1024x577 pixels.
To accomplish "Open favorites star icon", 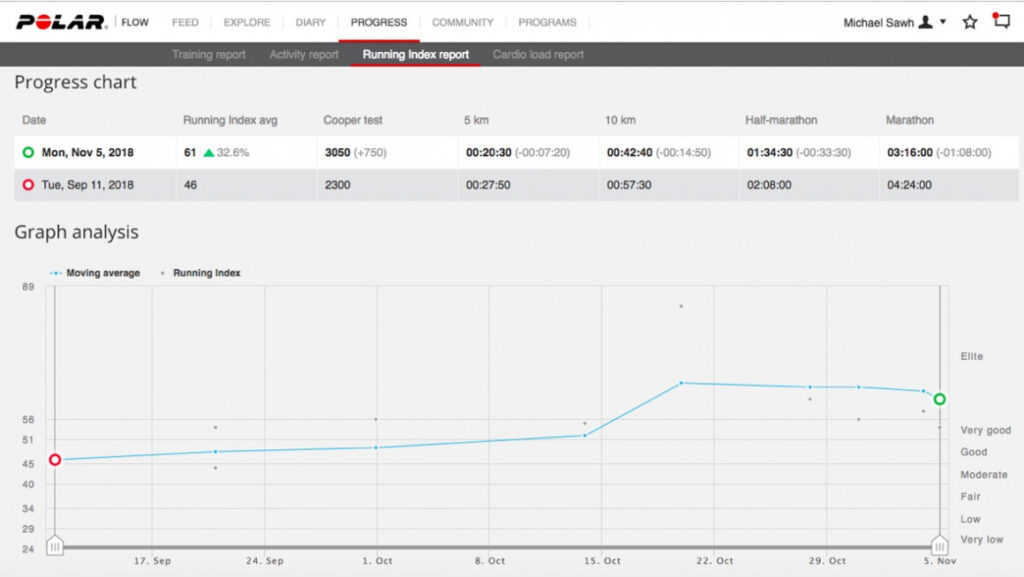I will [969, 22].
